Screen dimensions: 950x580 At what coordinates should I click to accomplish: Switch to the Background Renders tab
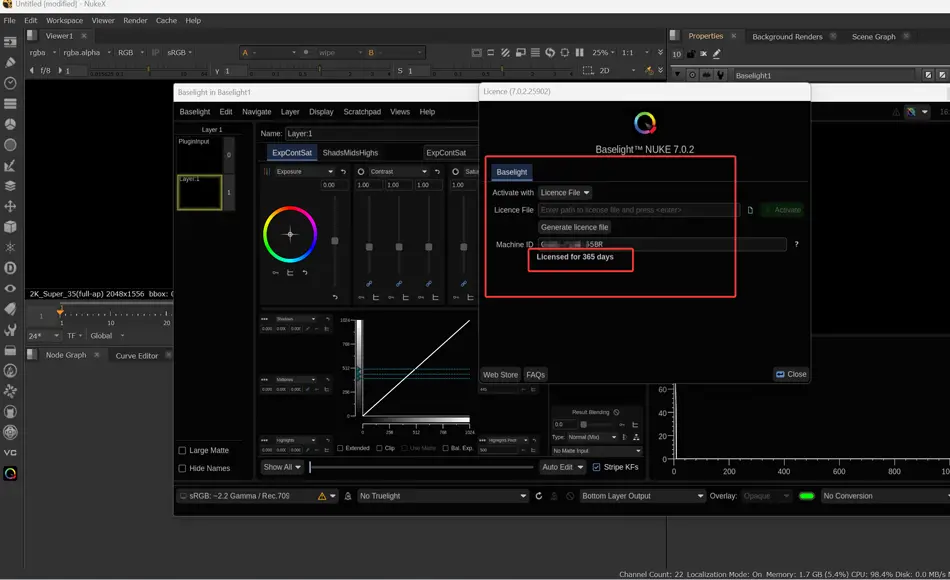pos(787,37)
